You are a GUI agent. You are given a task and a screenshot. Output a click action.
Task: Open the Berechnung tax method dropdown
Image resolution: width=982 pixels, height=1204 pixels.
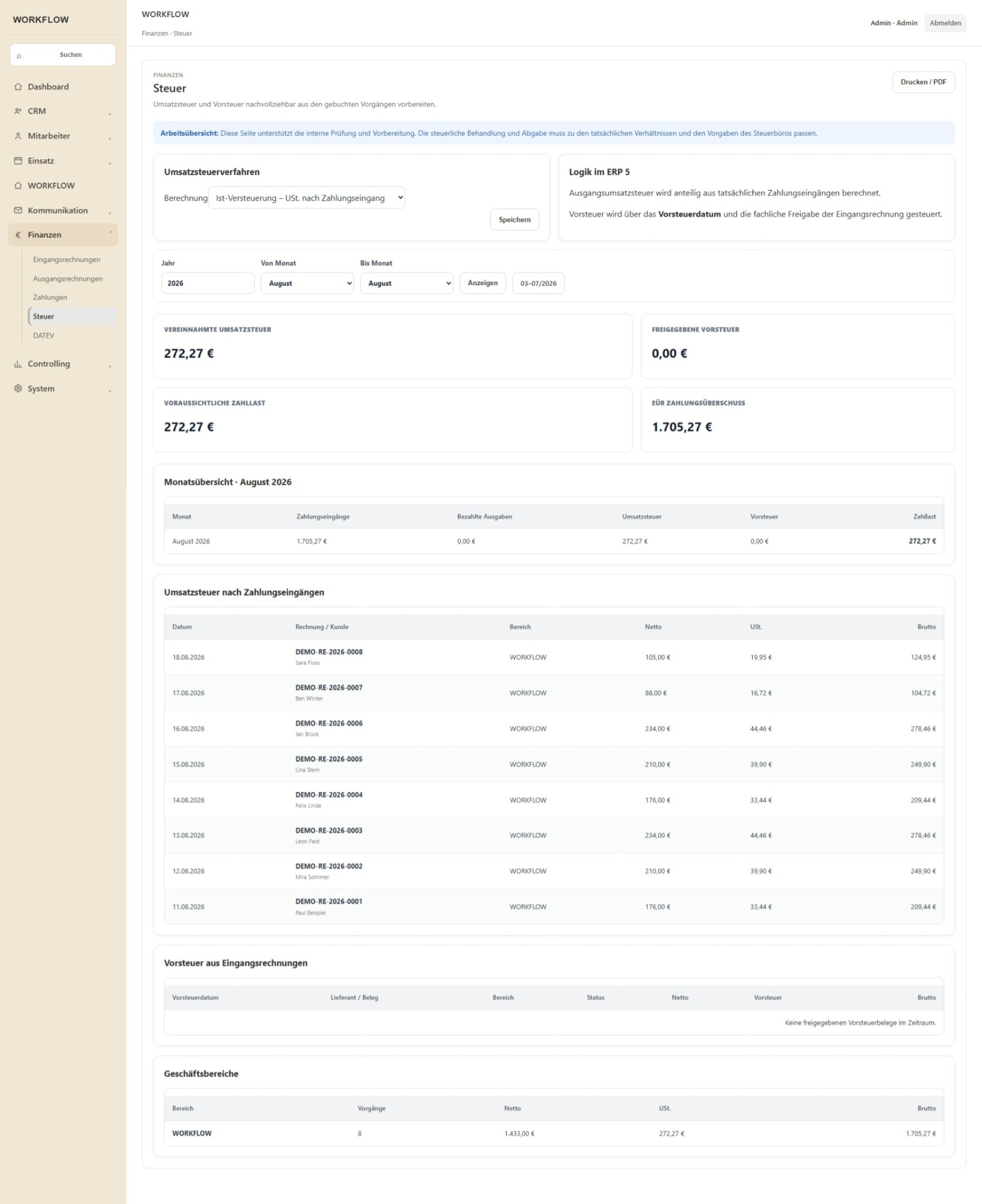tap(307, 198)
